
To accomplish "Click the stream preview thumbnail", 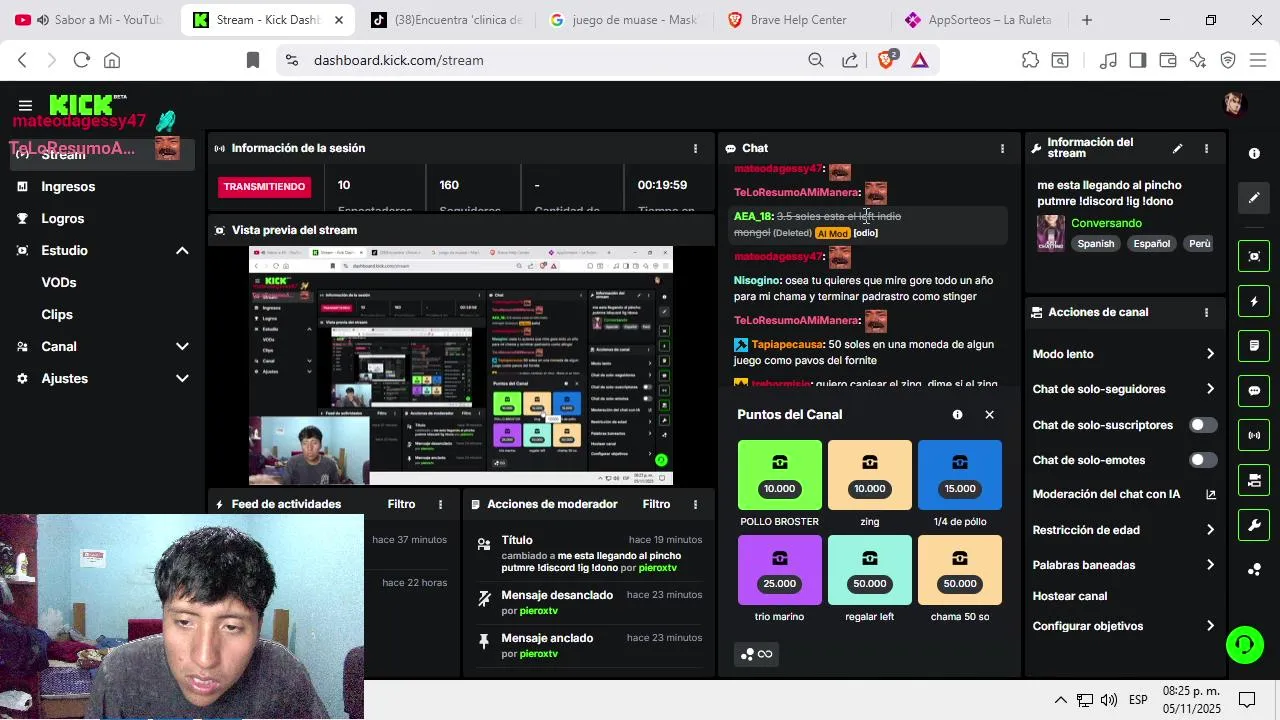I will coord(460,365).
